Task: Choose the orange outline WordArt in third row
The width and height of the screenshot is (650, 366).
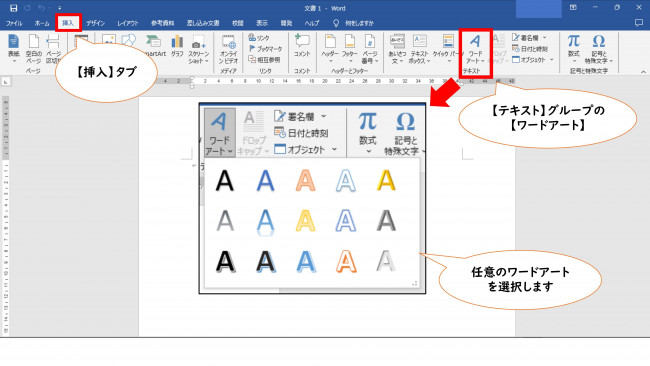Action: click(x=346, y=262)
